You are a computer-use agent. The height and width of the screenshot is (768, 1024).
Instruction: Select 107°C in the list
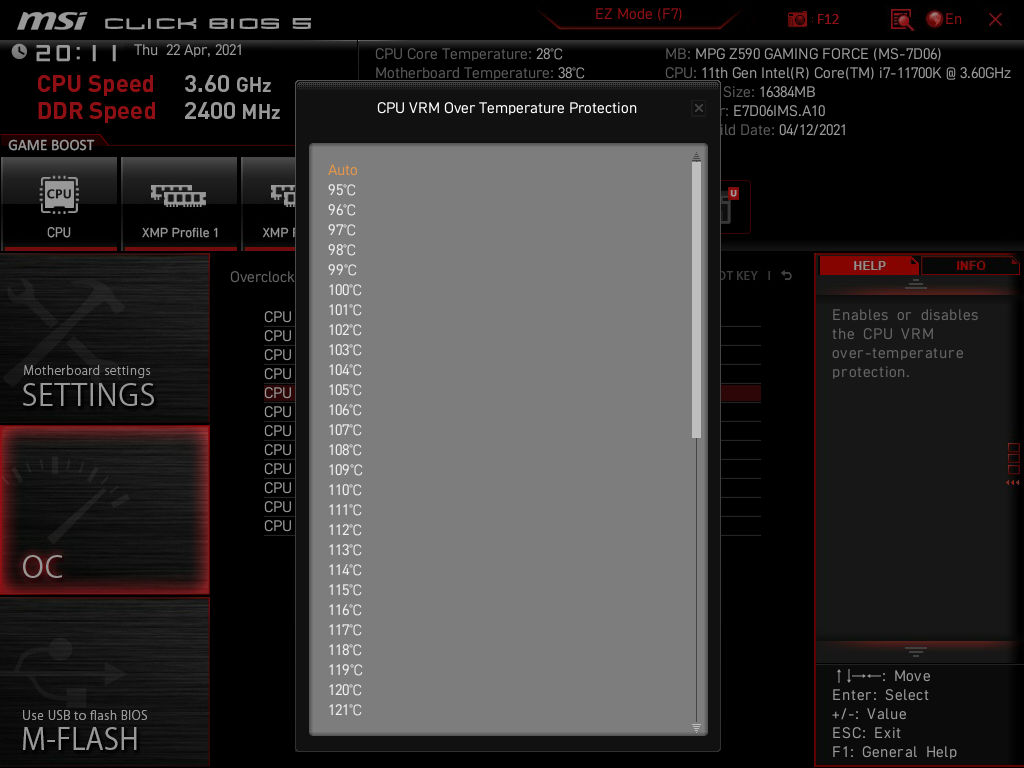pyautogui.click(x=344, y=430)
